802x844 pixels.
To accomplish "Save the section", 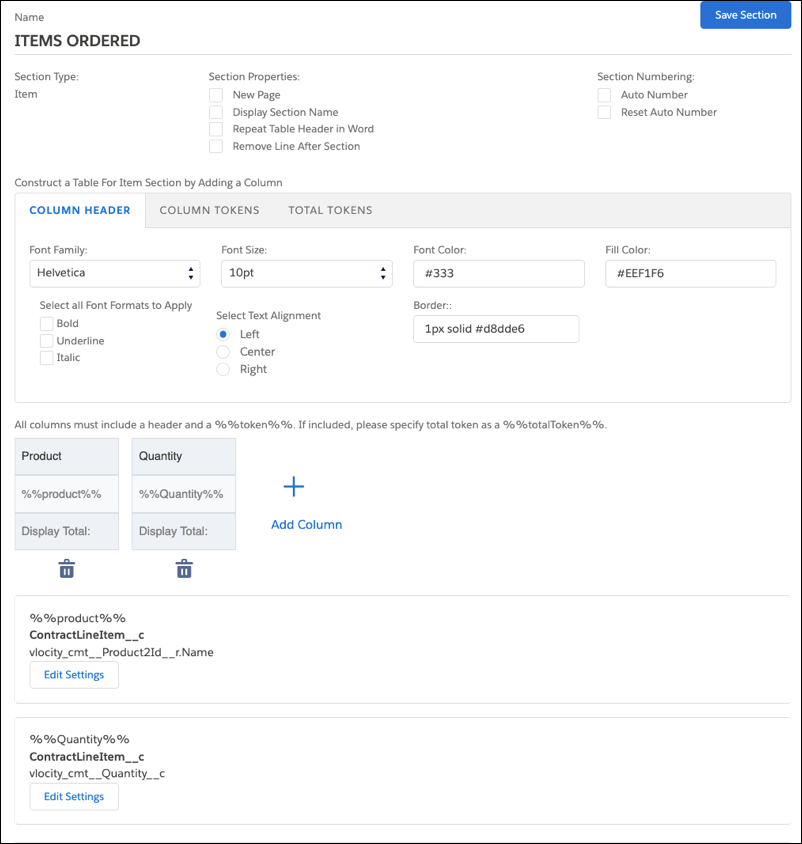I will coord(745,15).
